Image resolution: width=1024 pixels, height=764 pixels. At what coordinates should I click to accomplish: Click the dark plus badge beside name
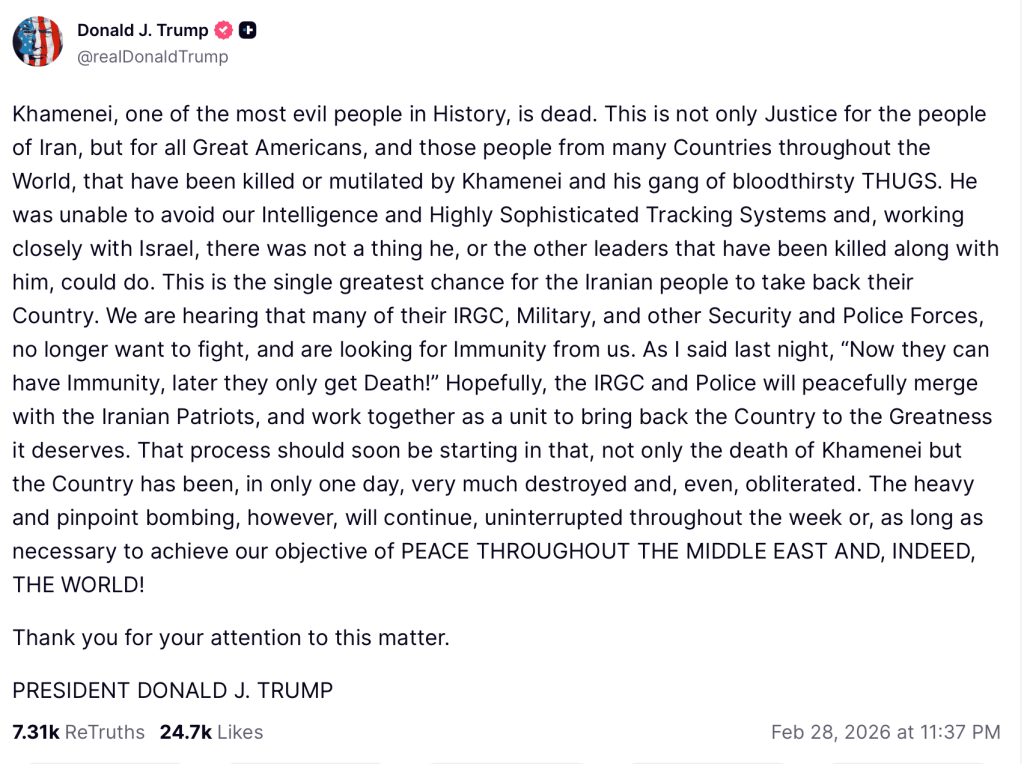[248, 30]
